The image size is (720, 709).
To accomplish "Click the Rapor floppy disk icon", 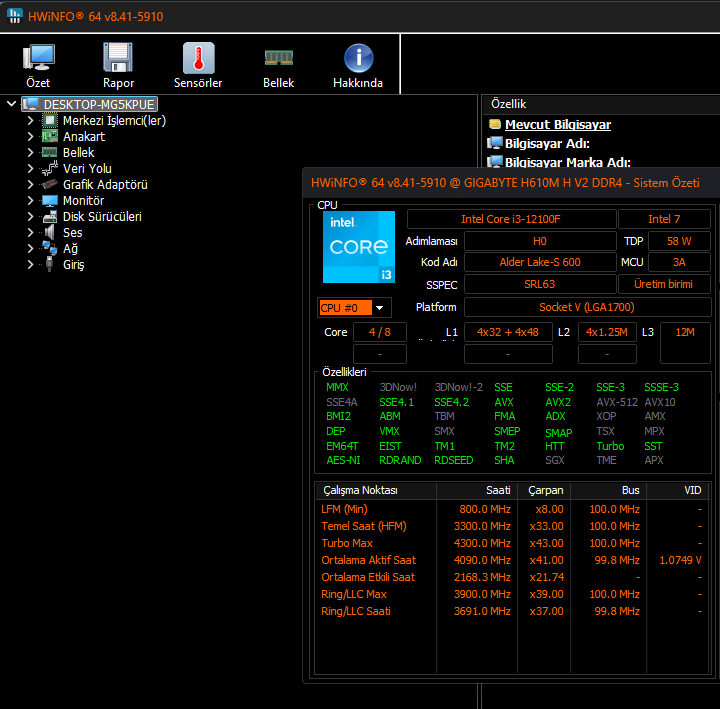I will coord(118,58).
